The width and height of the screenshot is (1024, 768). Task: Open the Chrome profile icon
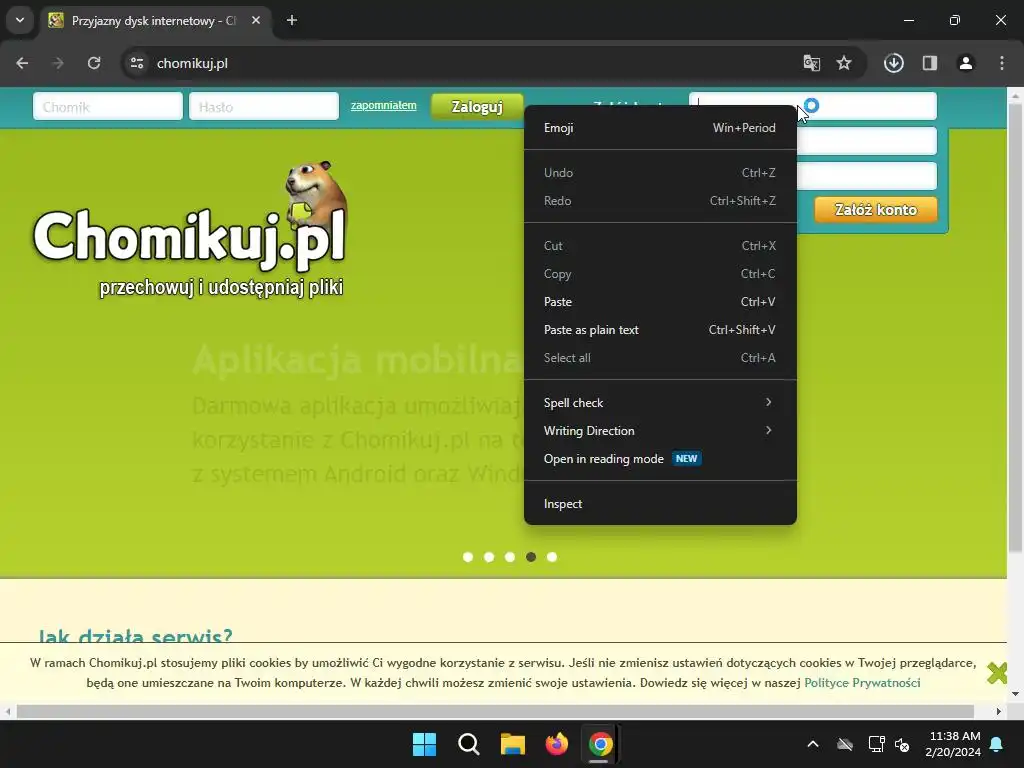[x=965, y=63]
